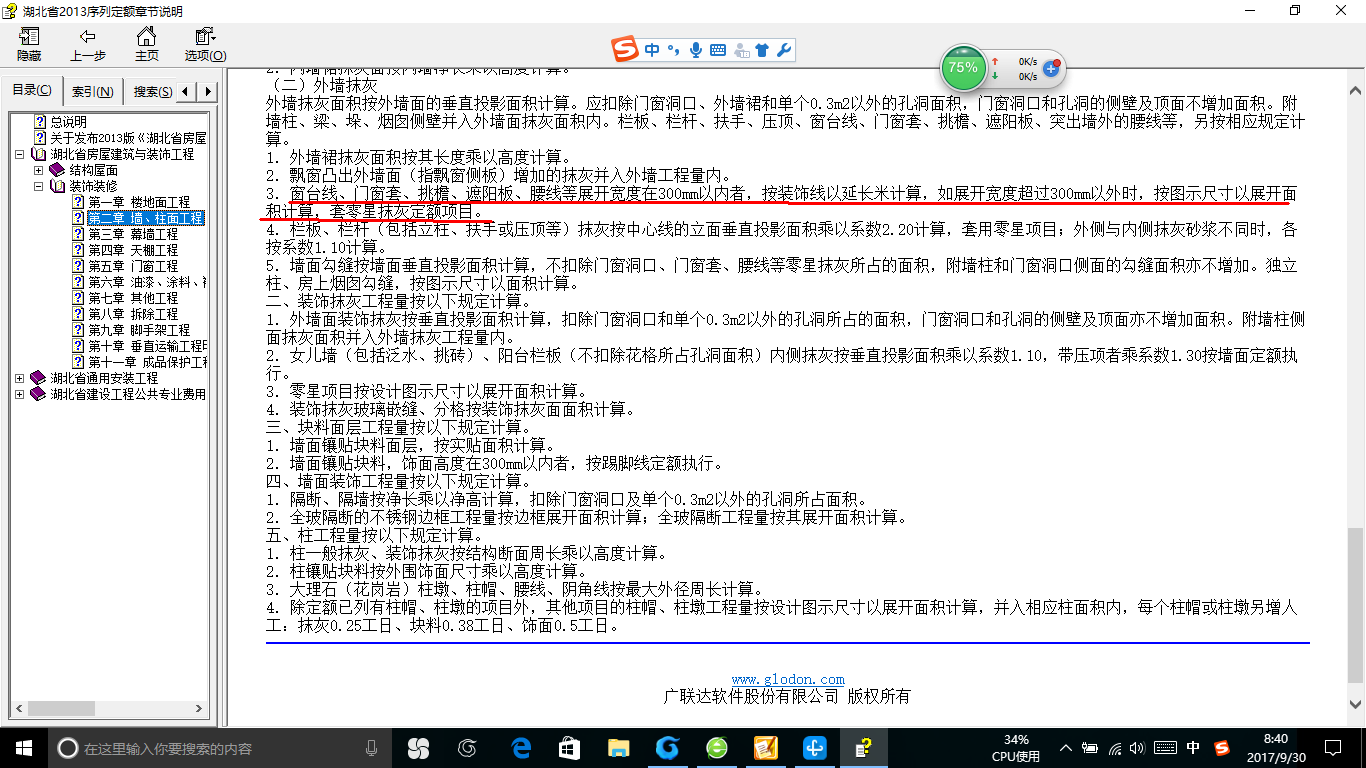Viewport: 1366px width, 768px height.
Task: Open the Sogou skin (shirt) icon
Action: click(762, 50)
